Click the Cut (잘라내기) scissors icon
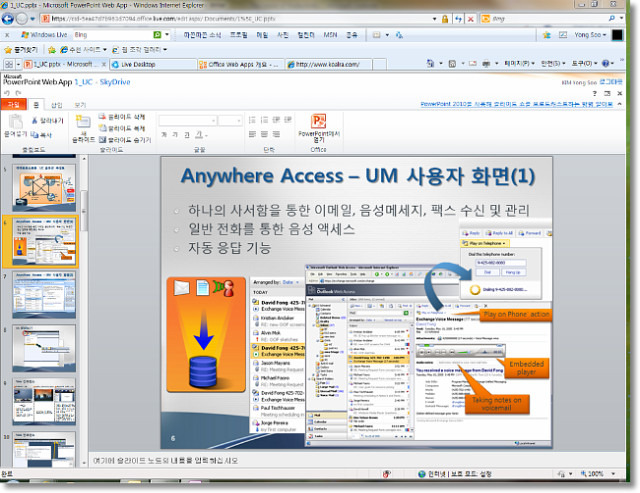 [x=35, y=120]
